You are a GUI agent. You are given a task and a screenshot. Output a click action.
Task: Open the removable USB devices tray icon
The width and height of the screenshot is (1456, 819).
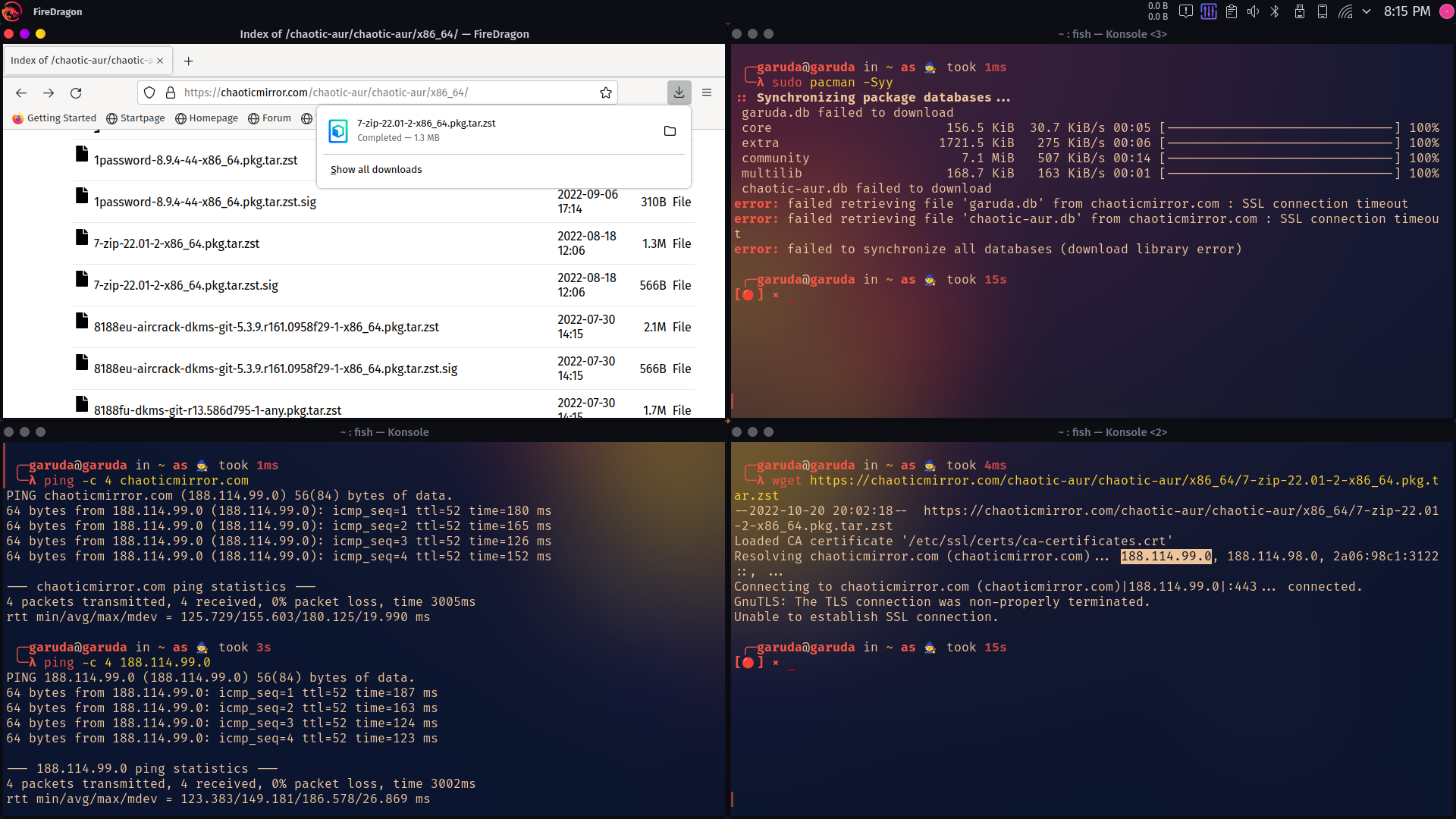1300,11
